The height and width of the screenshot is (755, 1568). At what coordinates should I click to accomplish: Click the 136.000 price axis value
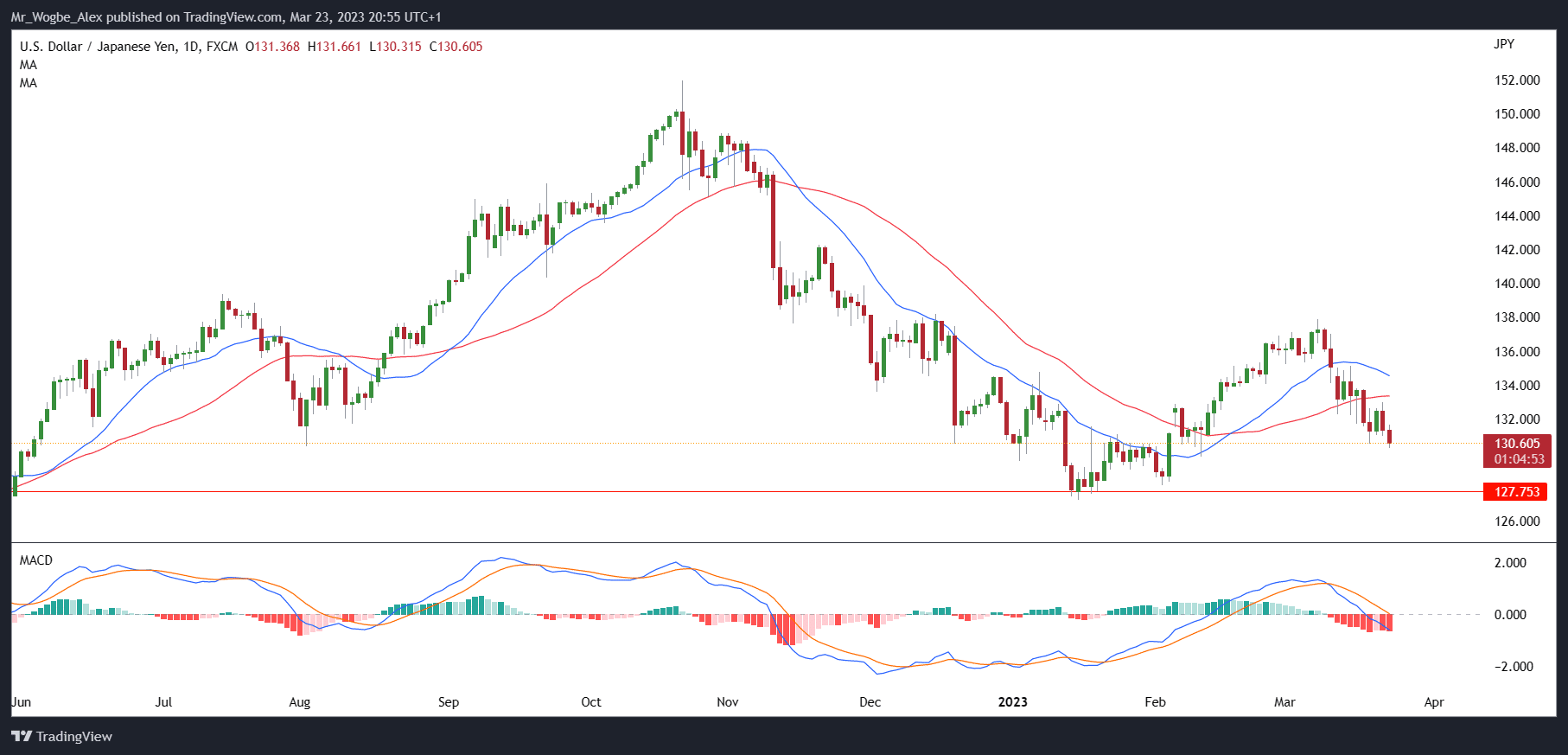1517,352
